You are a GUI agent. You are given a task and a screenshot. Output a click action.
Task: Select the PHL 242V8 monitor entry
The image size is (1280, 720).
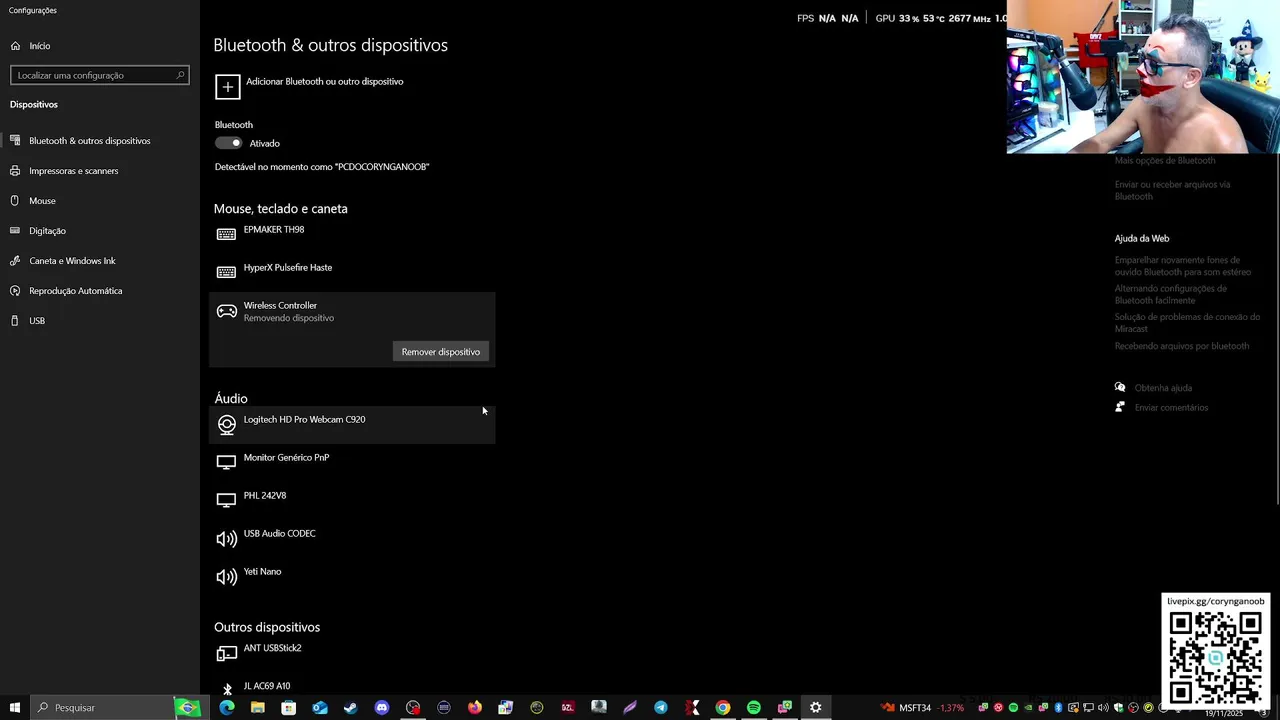(352, 501)
